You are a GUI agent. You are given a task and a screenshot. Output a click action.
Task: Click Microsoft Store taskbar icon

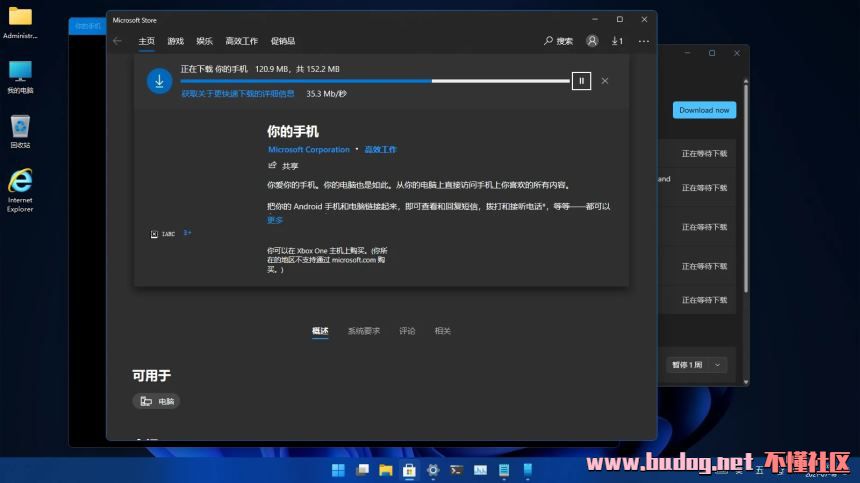pyautogui.click(x=409, y=470)
